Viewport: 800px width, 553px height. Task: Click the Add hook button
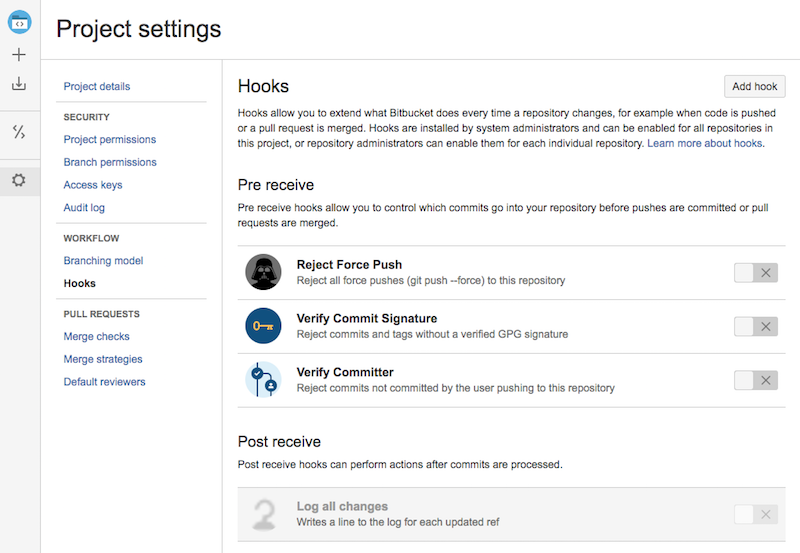coord(755,87)
